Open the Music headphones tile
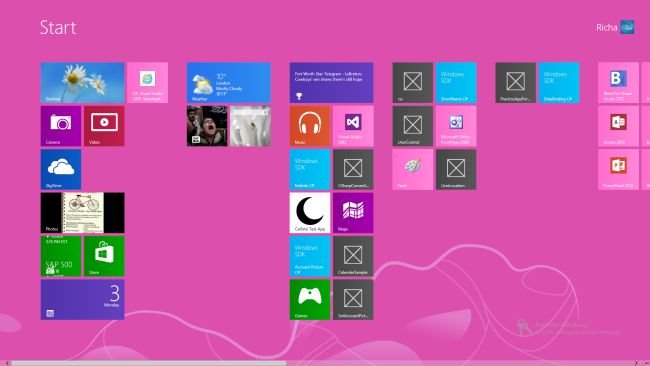Image resolution: width=650 pixels, height=366 pixels. pos(310,126)
